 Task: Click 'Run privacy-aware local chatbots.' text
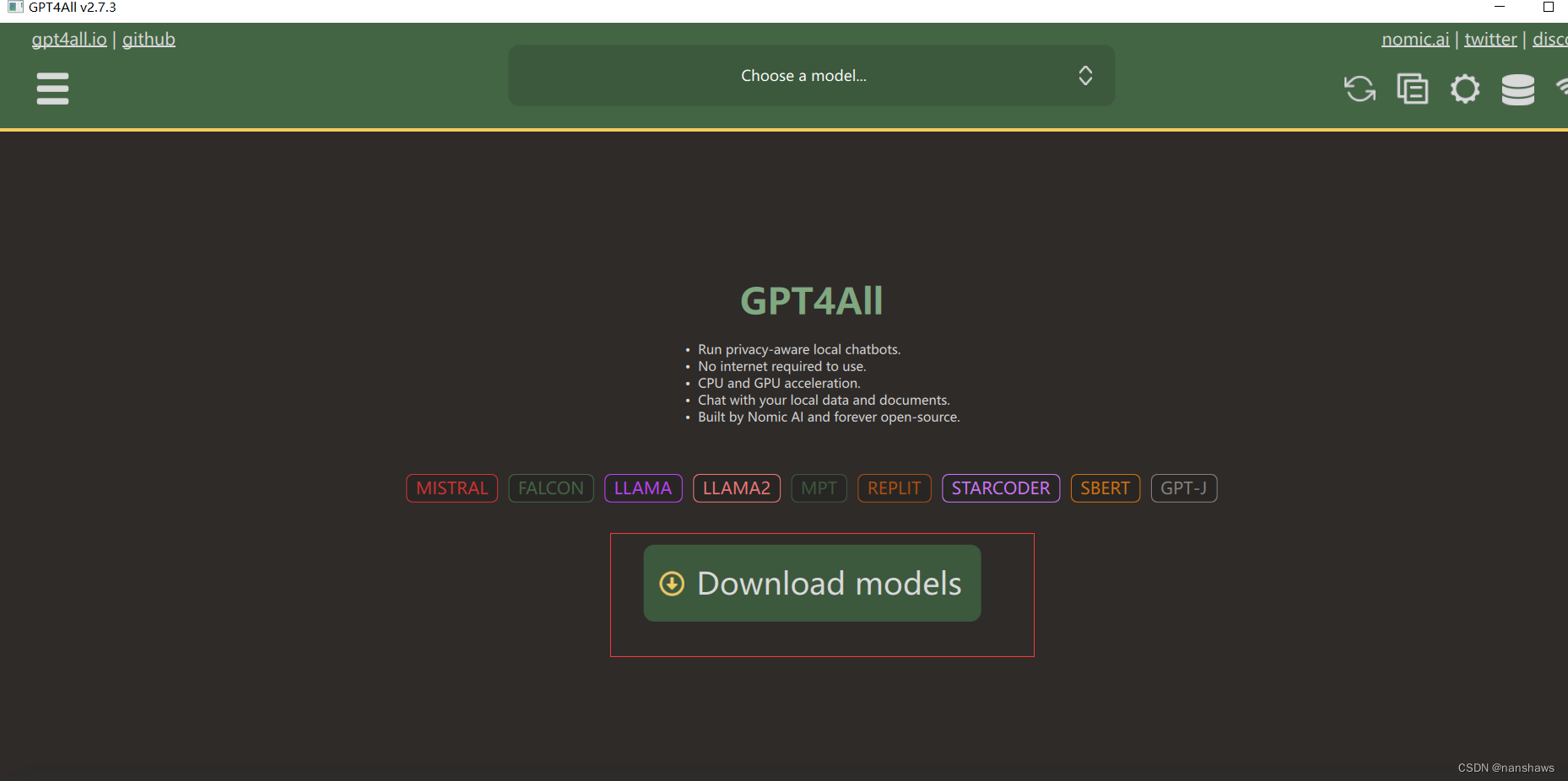[x=799, y=349]
